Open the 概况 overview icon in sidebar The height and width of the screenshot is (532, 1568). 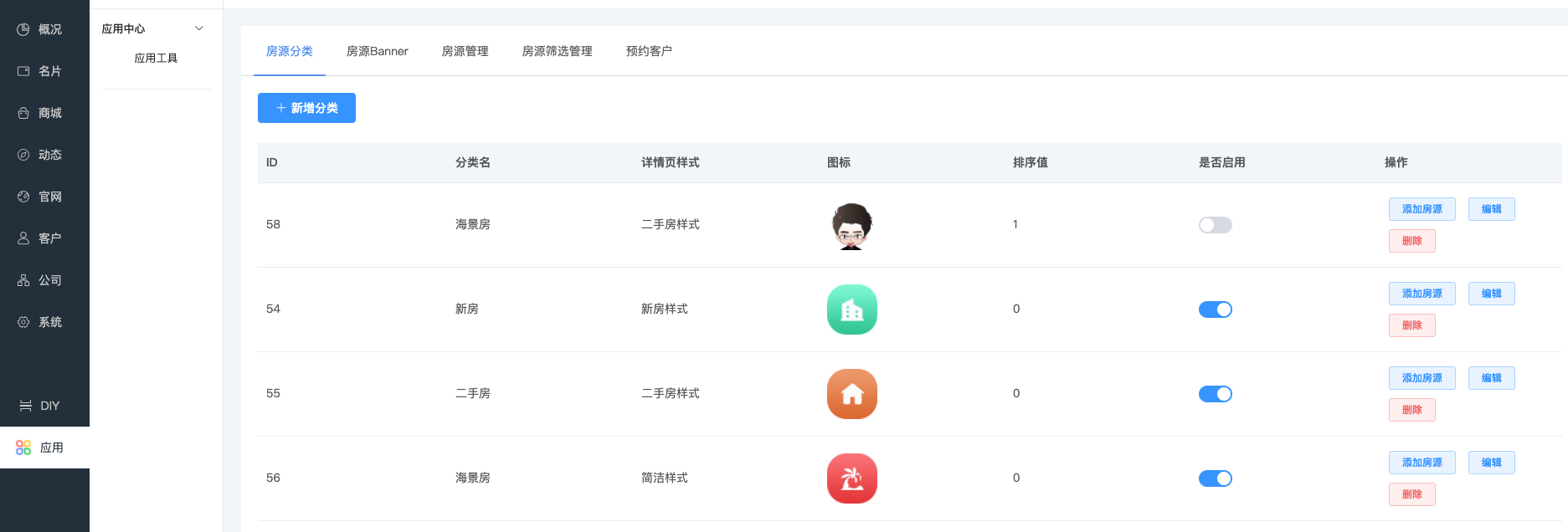[23, 29]
